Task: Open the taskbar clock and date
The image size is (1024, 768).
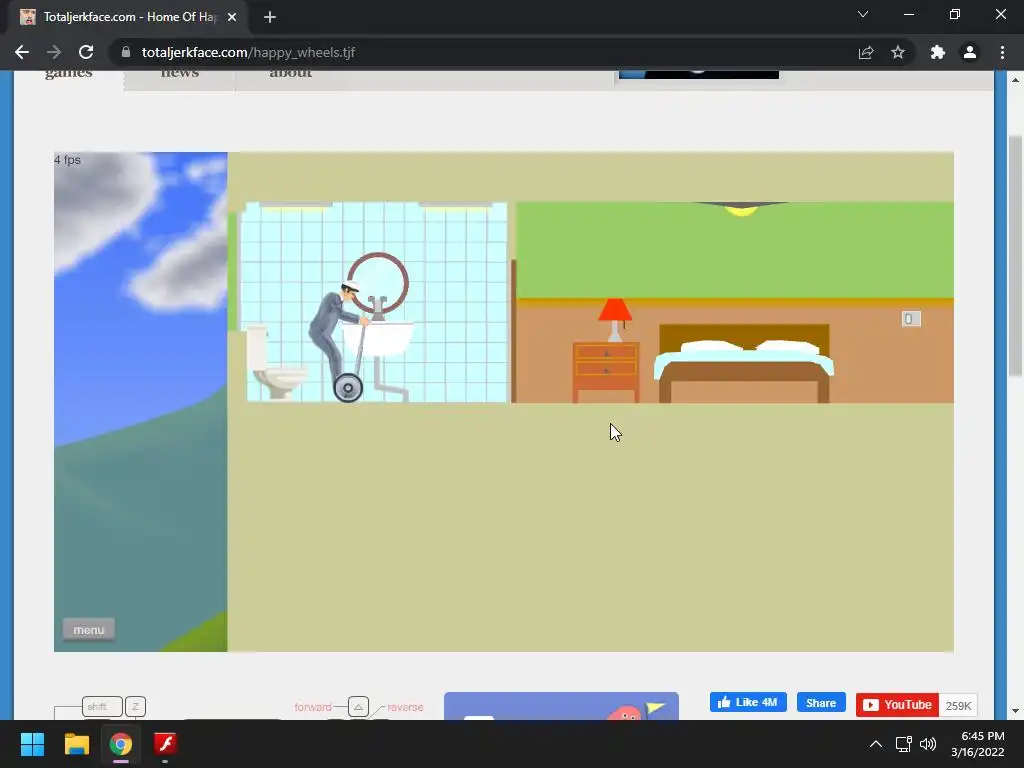Action: point(978,744)
